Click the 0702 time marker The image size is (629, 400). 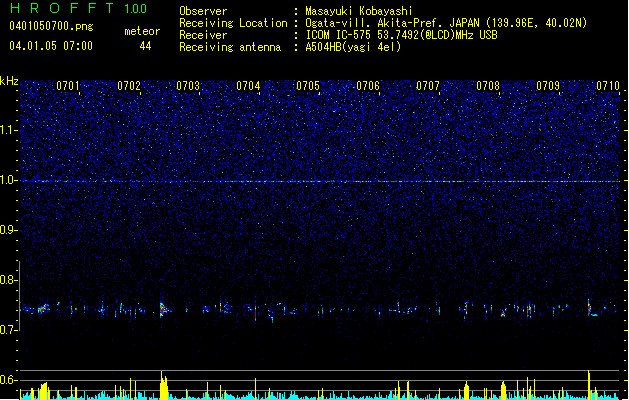tap(129, 86)
